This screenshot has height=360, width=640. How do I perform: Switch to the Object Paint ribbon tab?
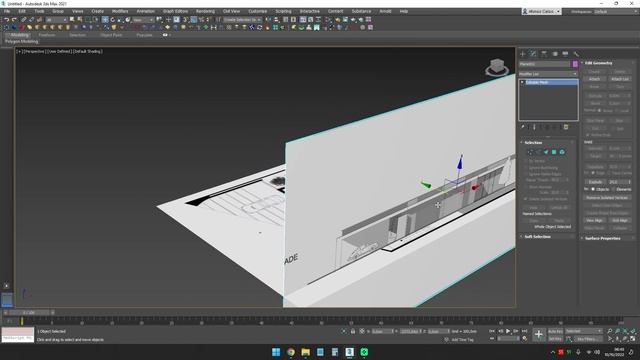click(111, 35)
